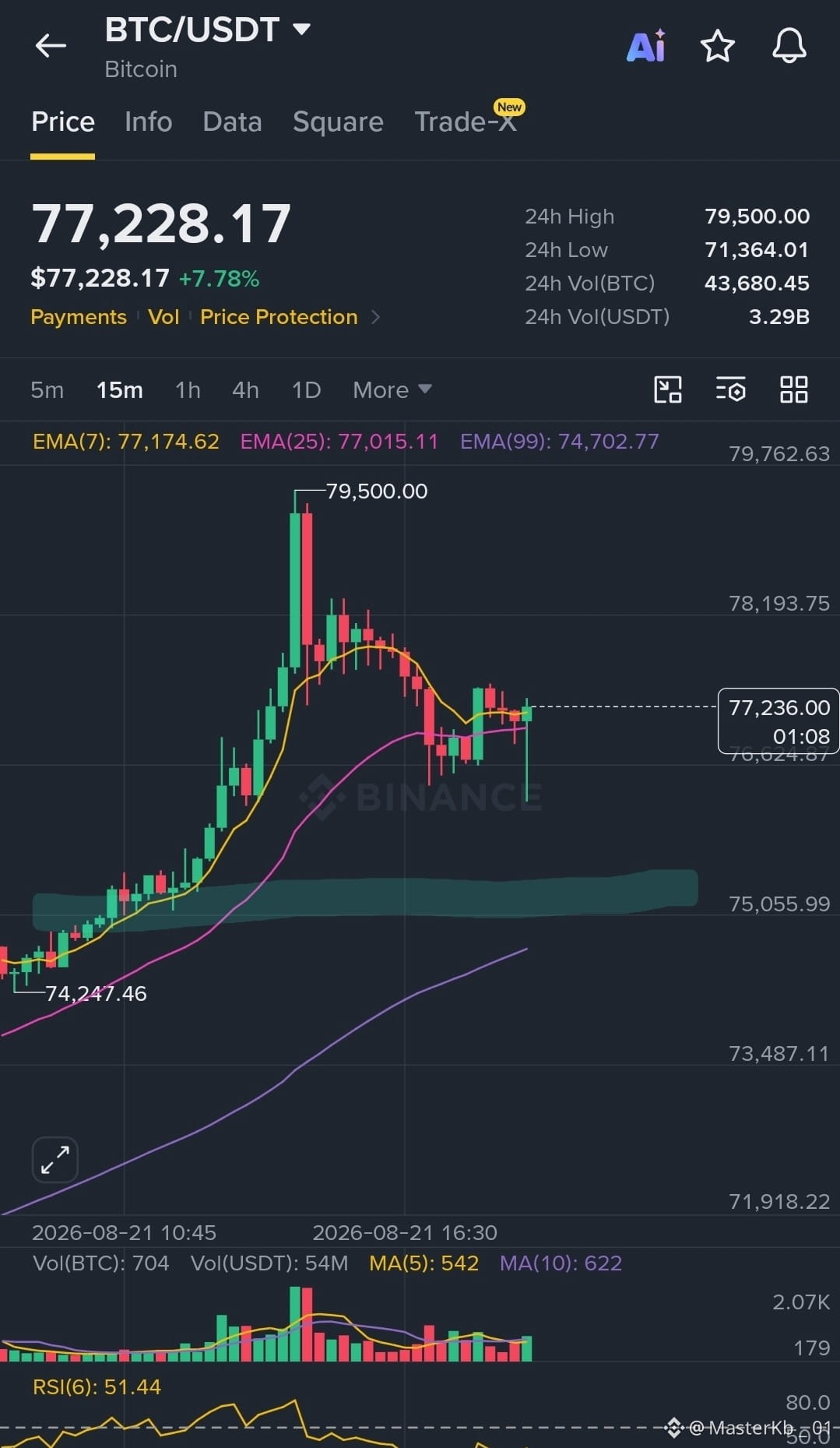Open the Trade-X tab
840x1448 pixels.
466,122
